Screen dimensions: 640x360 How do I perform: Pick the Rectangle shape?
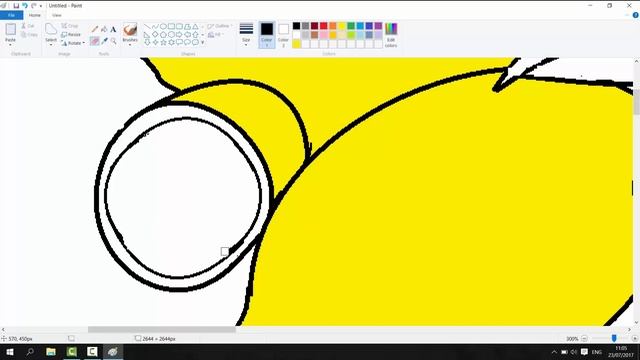click(171, 27)
